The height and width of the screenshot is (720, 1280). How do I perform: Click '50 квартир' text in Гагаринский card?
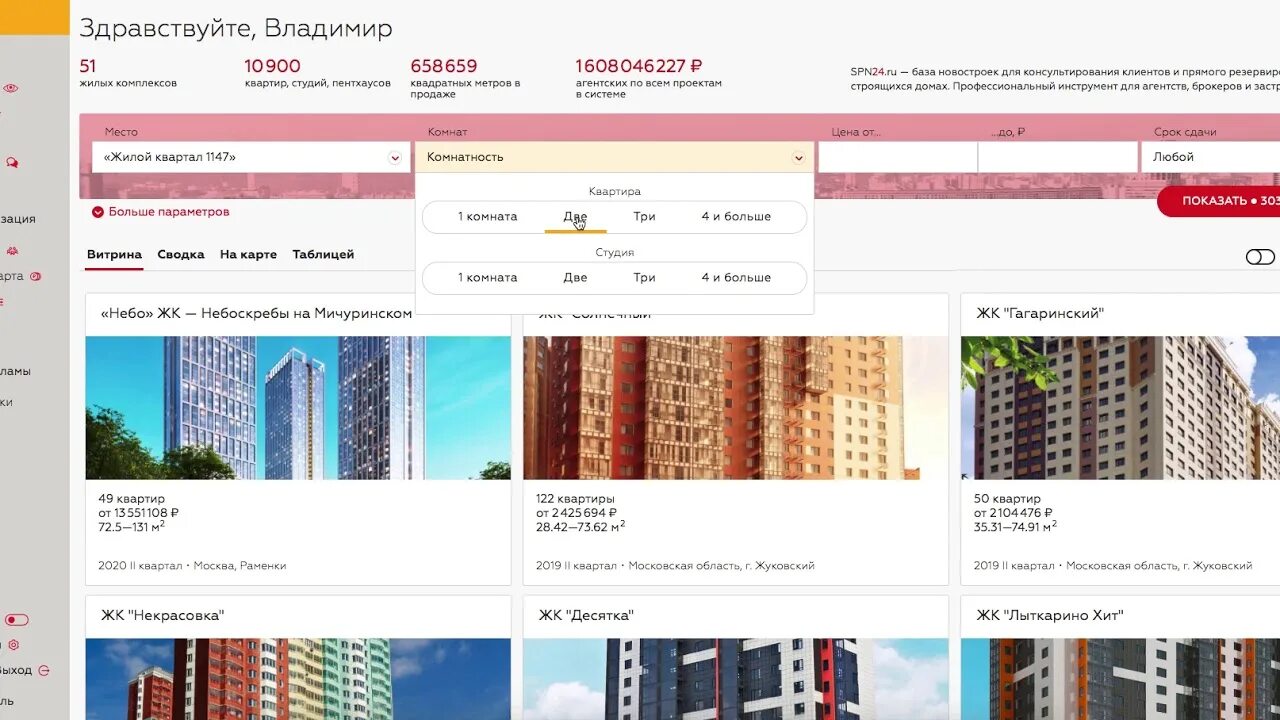click(1007, 499)
